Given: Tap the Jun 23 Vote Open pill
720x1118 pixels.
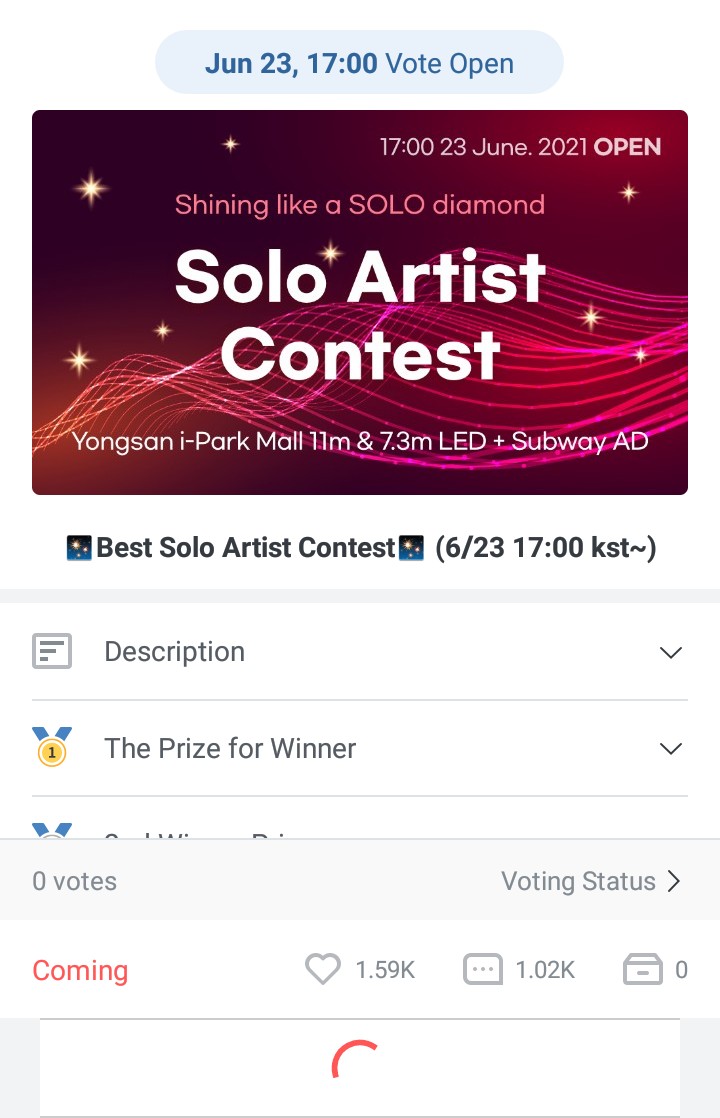Looking at the screenshot, I should coord(359,63).
